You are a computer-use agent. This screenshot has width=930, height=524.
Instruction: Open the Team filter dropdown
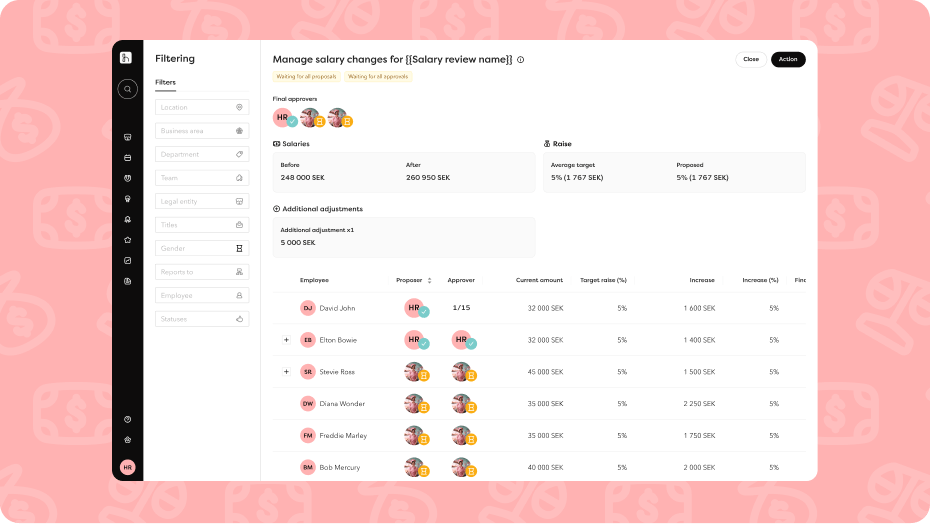[202, 178]
